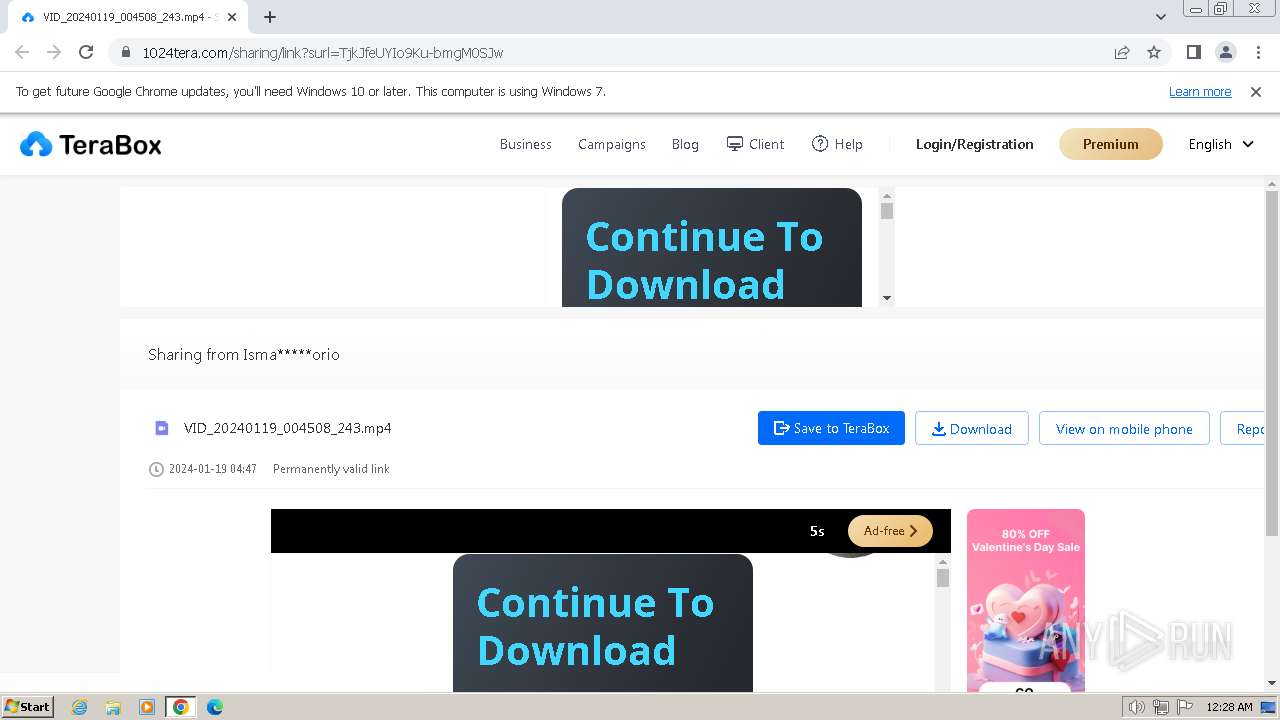The width and height of the screenshot is (1280, 720).
Task: Open a new browser tab
Action: (x=269, y=17)
